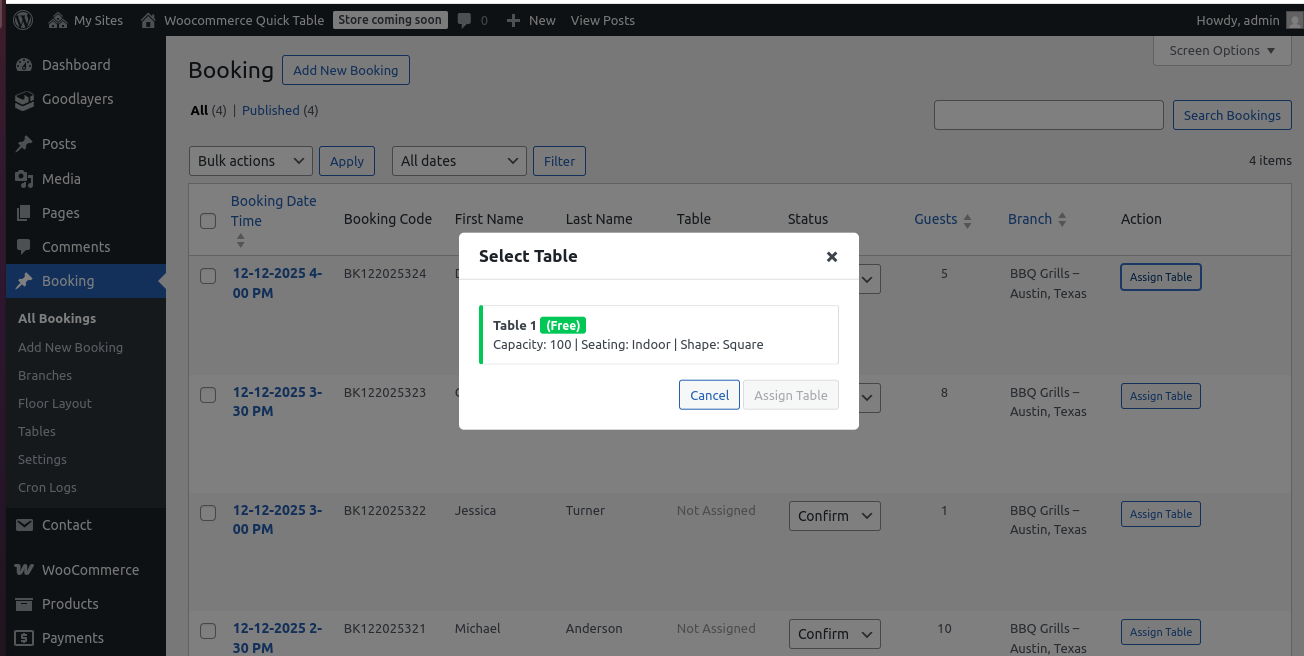The height and width of the screenshot is (656, 1304).
Task: Open the Floor Layout submenu item
Action: [55, 404]
